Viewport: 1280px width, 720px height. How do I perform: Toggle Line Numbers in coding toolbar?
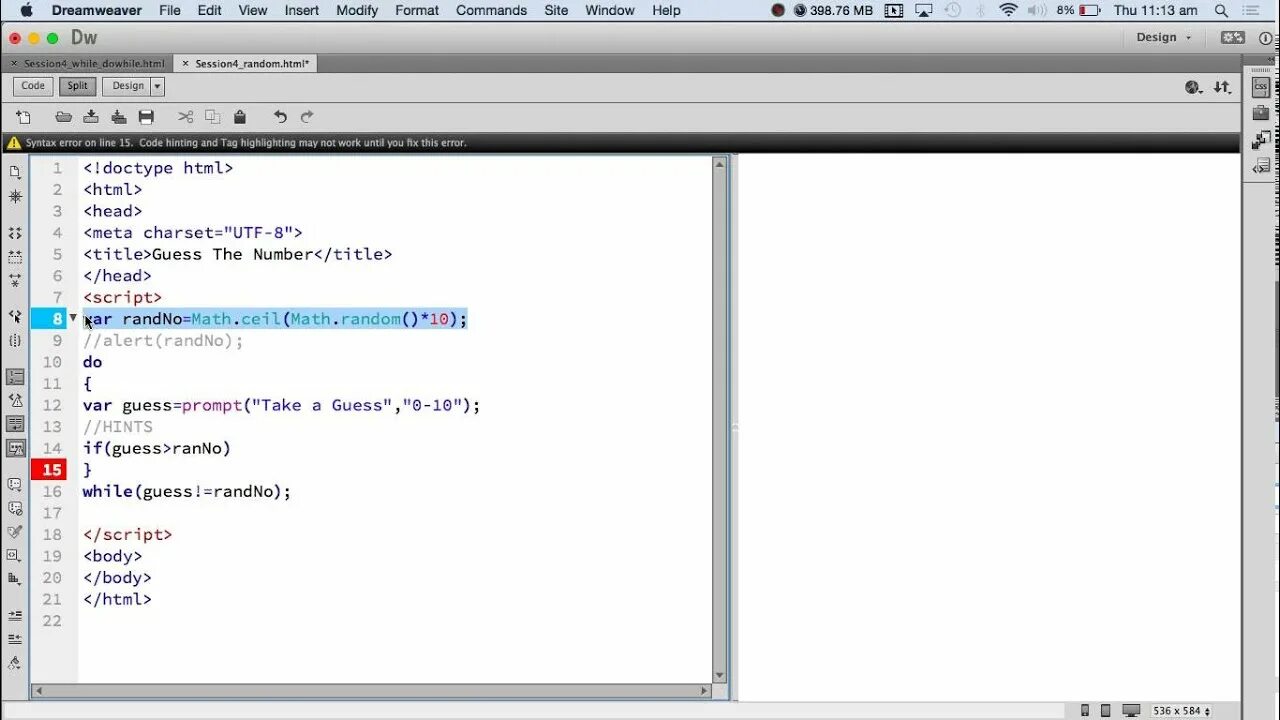click(15, 377)
